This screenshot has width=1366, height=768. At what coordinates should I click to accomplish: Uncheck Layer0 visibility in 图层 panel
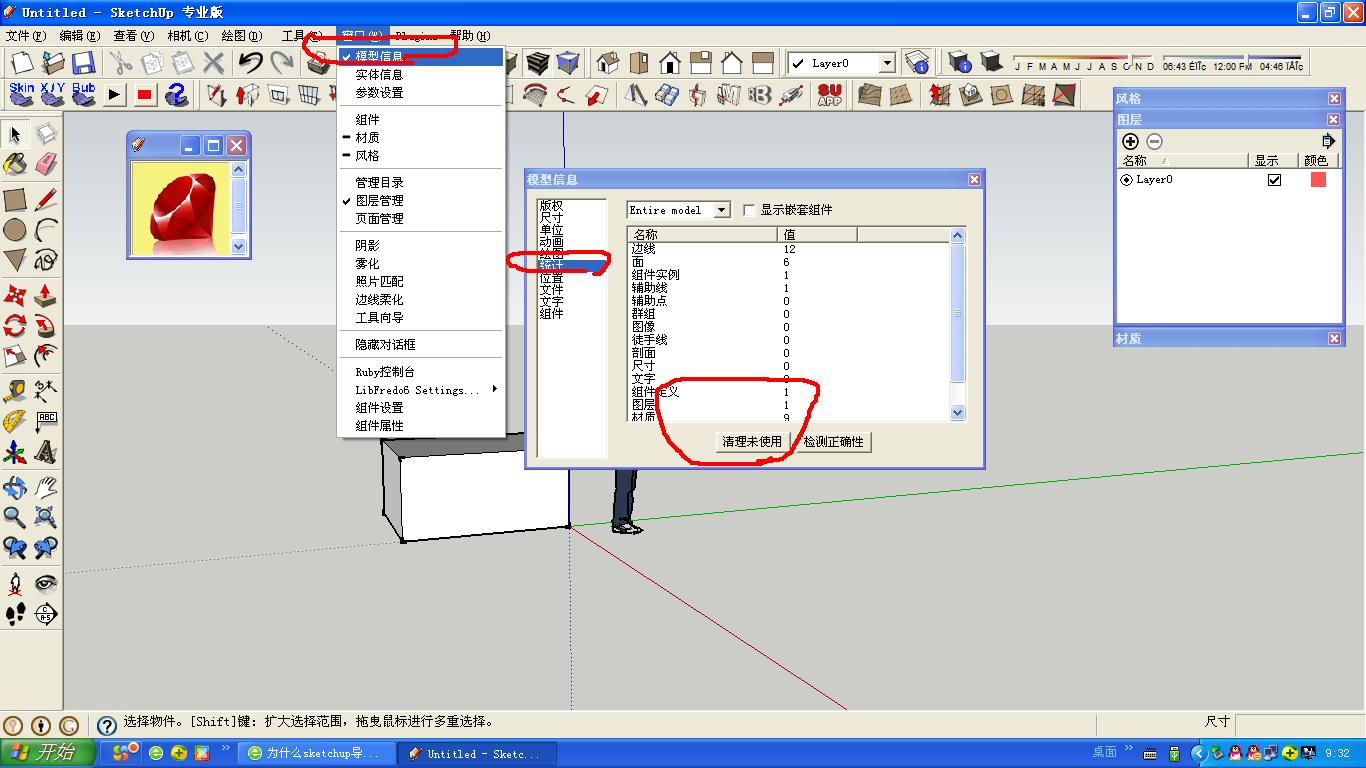[x=1274, y=180]
